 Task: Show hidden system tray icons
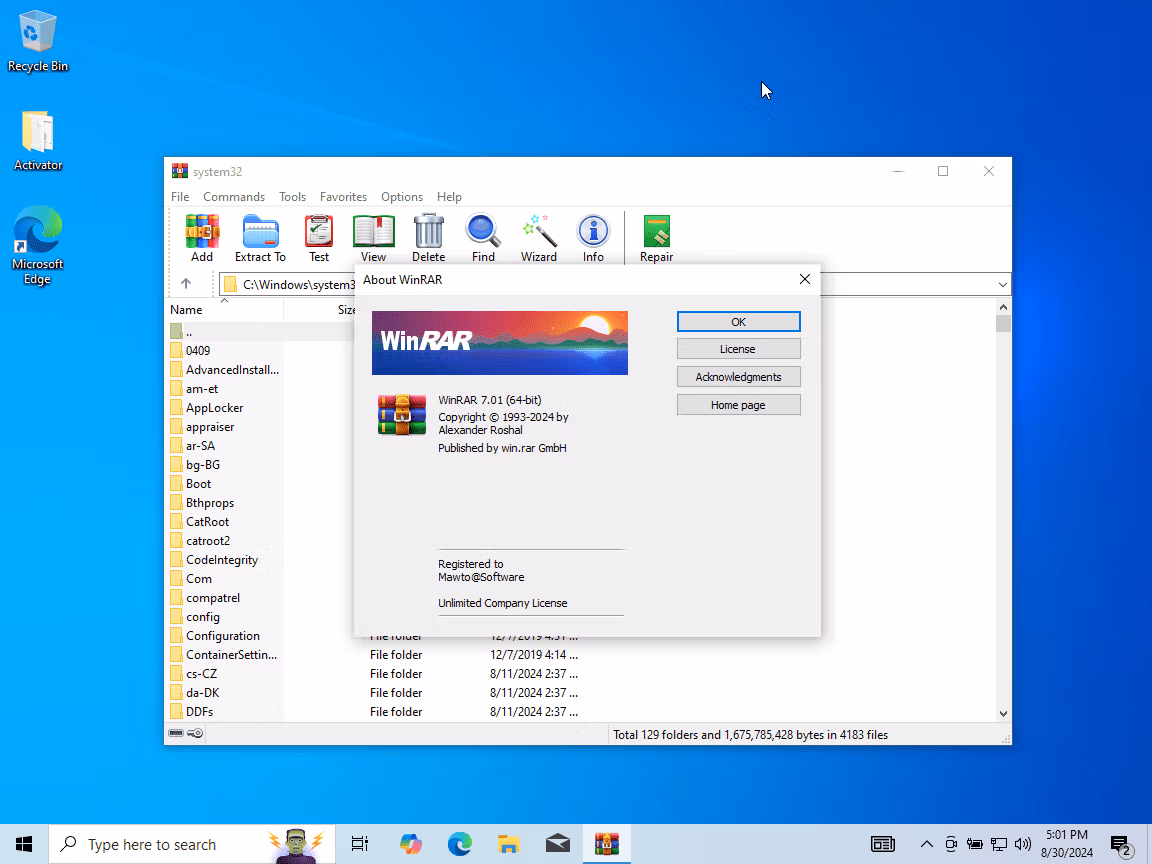tap(926, 844)
